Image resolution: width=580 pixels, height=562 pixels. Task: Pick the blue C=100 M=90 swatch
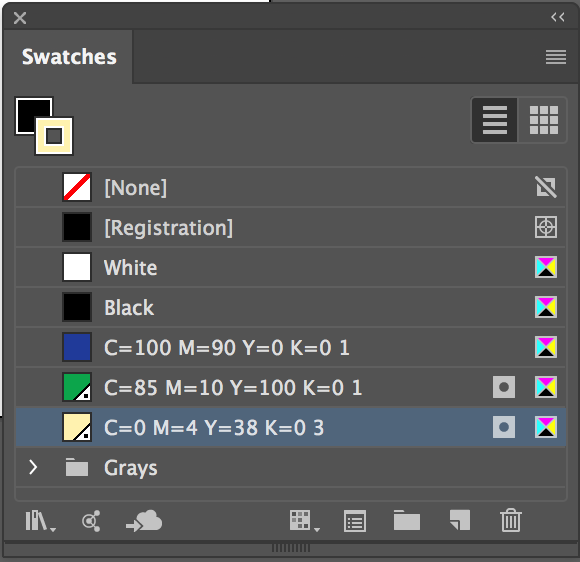(x=291, y=347)
